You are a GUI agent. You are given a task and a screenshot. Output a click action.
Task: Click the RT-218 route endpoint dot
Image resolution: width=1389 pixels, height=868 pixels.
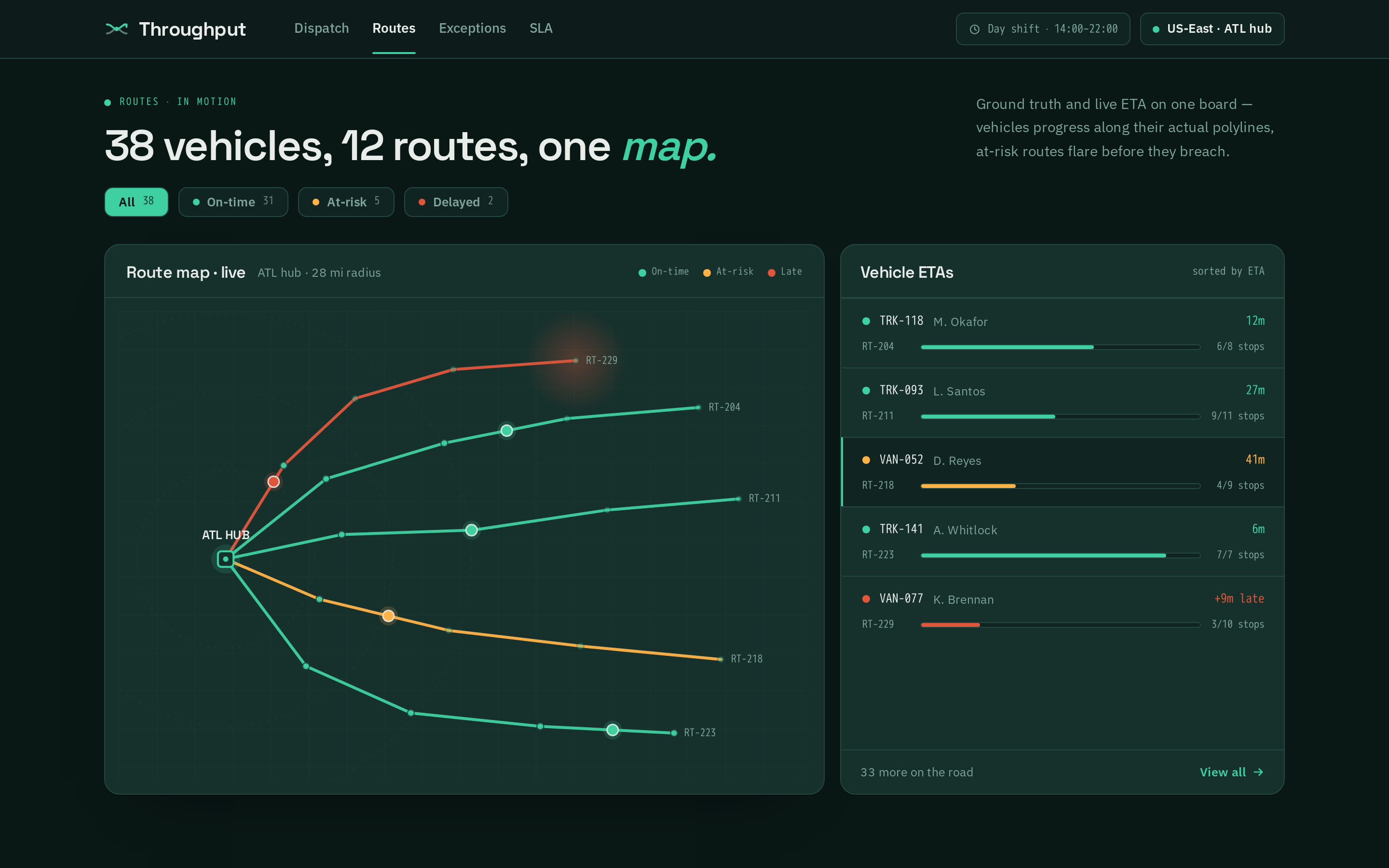[x=721, y=659]
